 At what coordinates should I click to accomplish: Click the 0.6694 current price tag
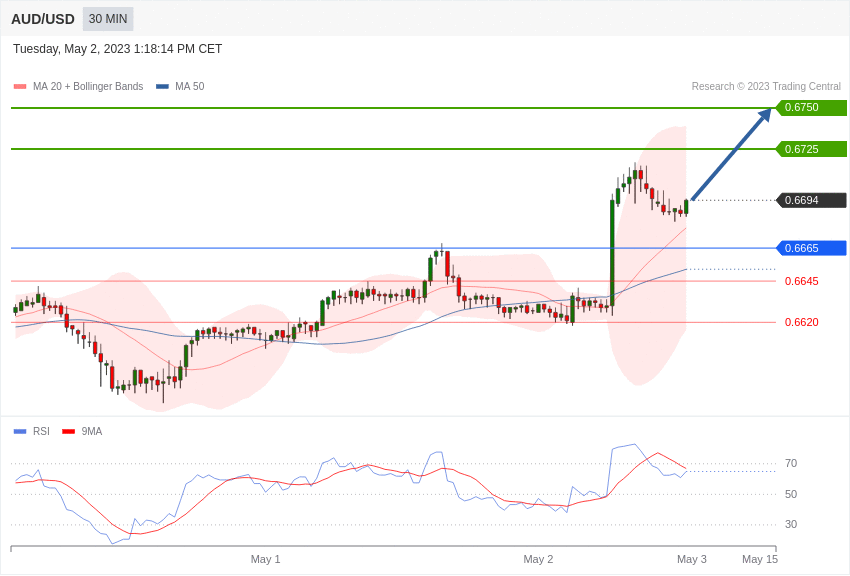[811, 200]
